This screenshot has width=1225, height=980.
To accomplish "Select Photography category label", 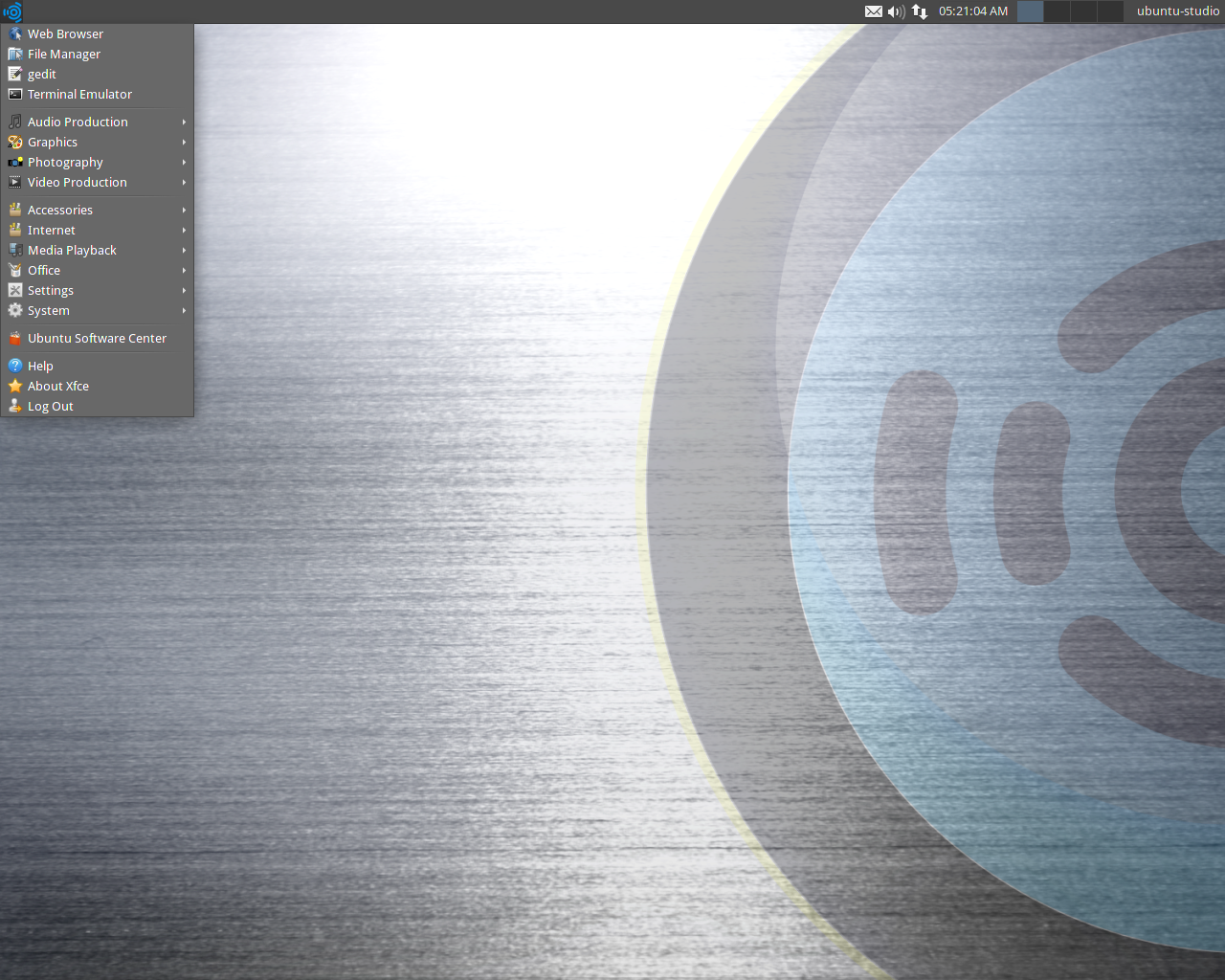I will 65,162.
